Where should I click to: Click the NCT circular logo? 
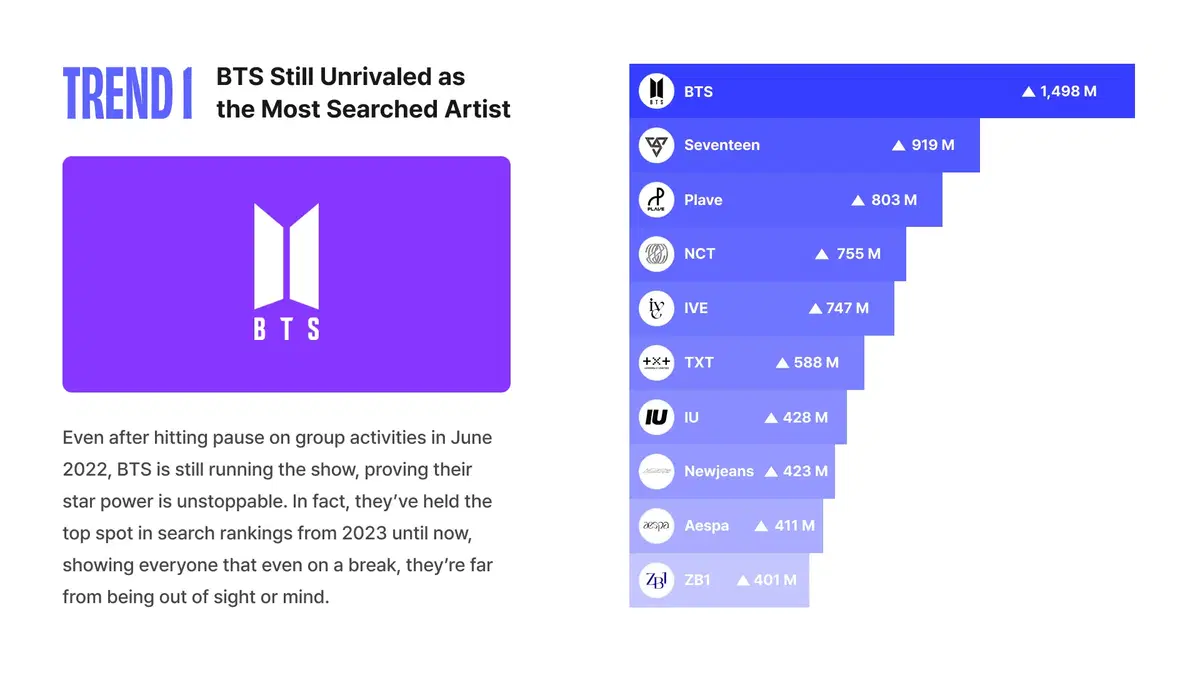[x=656, y=254]
